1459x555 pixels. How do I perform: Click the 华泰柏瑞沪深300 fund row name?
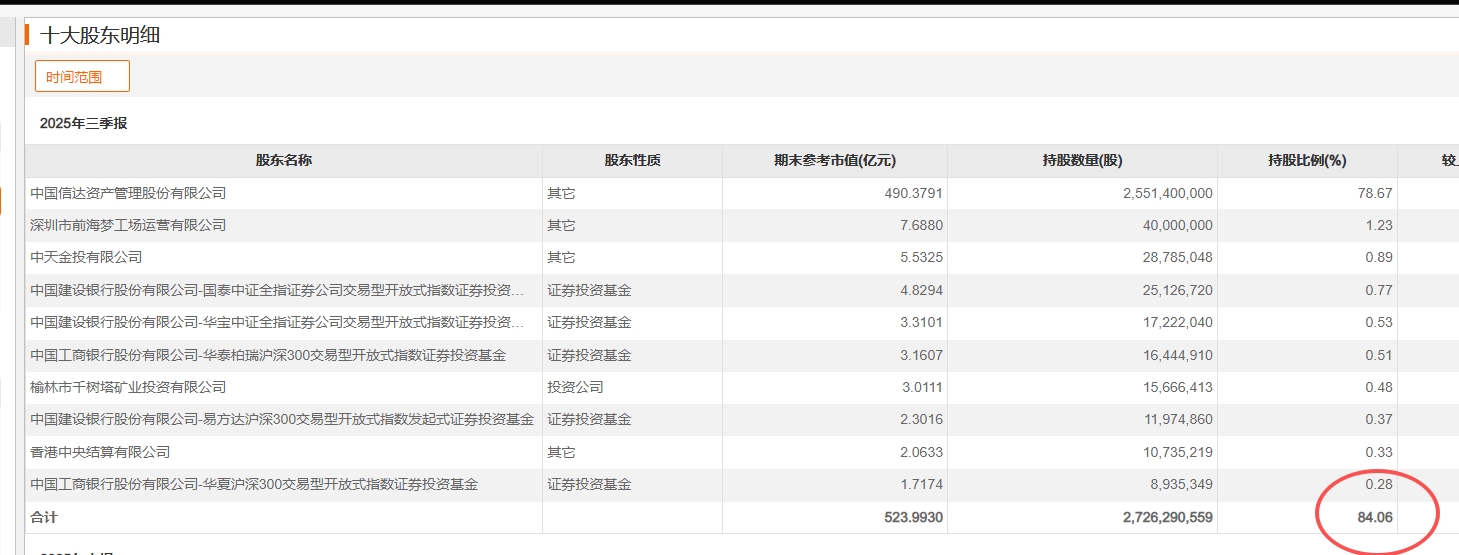pos(268,355)
